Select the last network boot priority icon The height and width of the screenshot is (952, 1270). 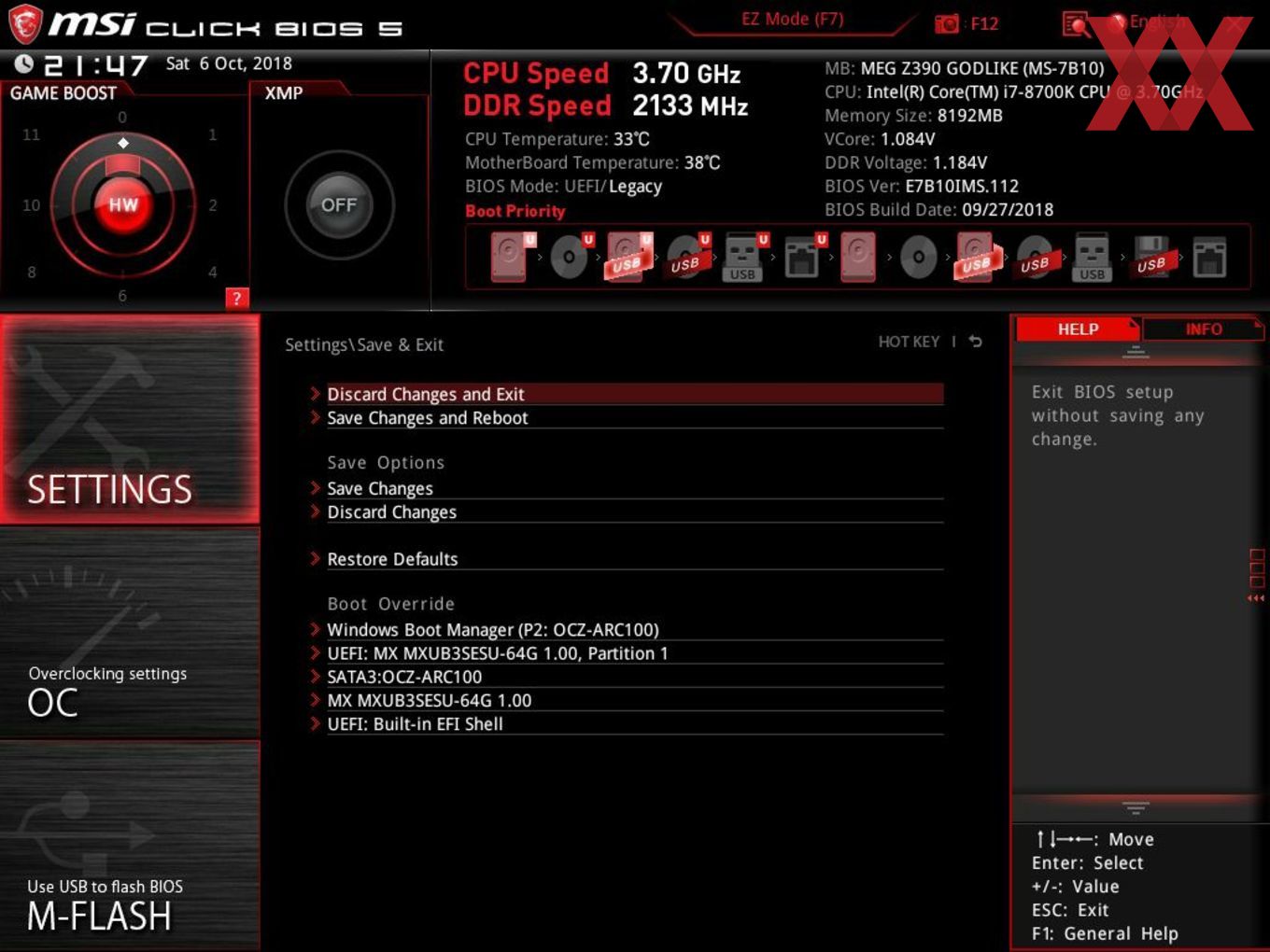[x=1209, y=256]
